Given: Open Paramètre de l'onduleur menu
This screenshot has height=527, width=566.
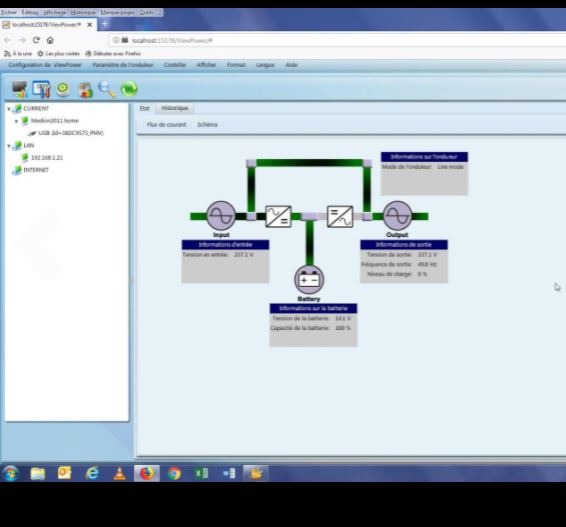Looking at the screenshot, I should point(123,65).
